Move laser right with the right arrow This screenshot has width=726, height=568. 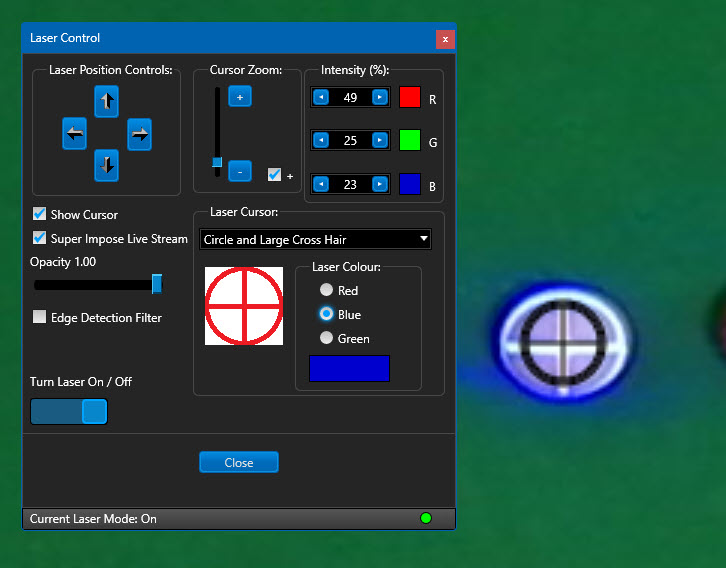point(139,134)
